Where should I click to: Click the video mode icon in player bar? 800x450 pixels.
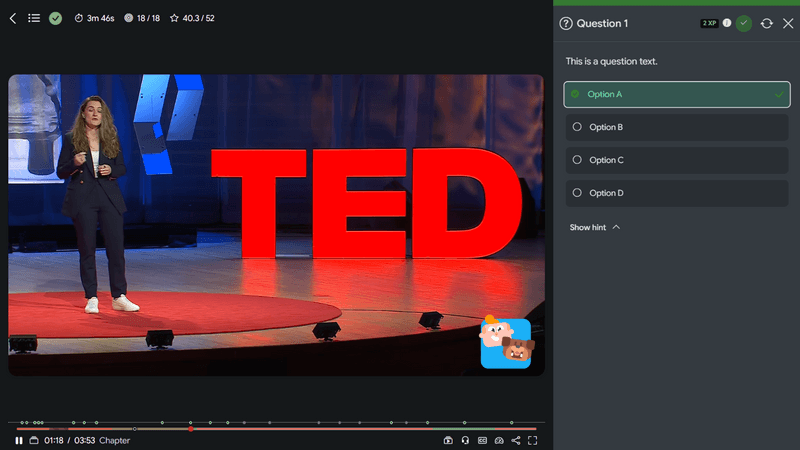[448, 440]
